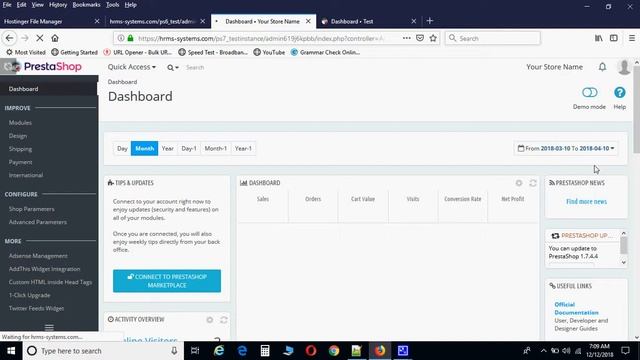Show sidebars icon in toolbar
Viewport: 640px width, 360px height.
tap(613, 38)
